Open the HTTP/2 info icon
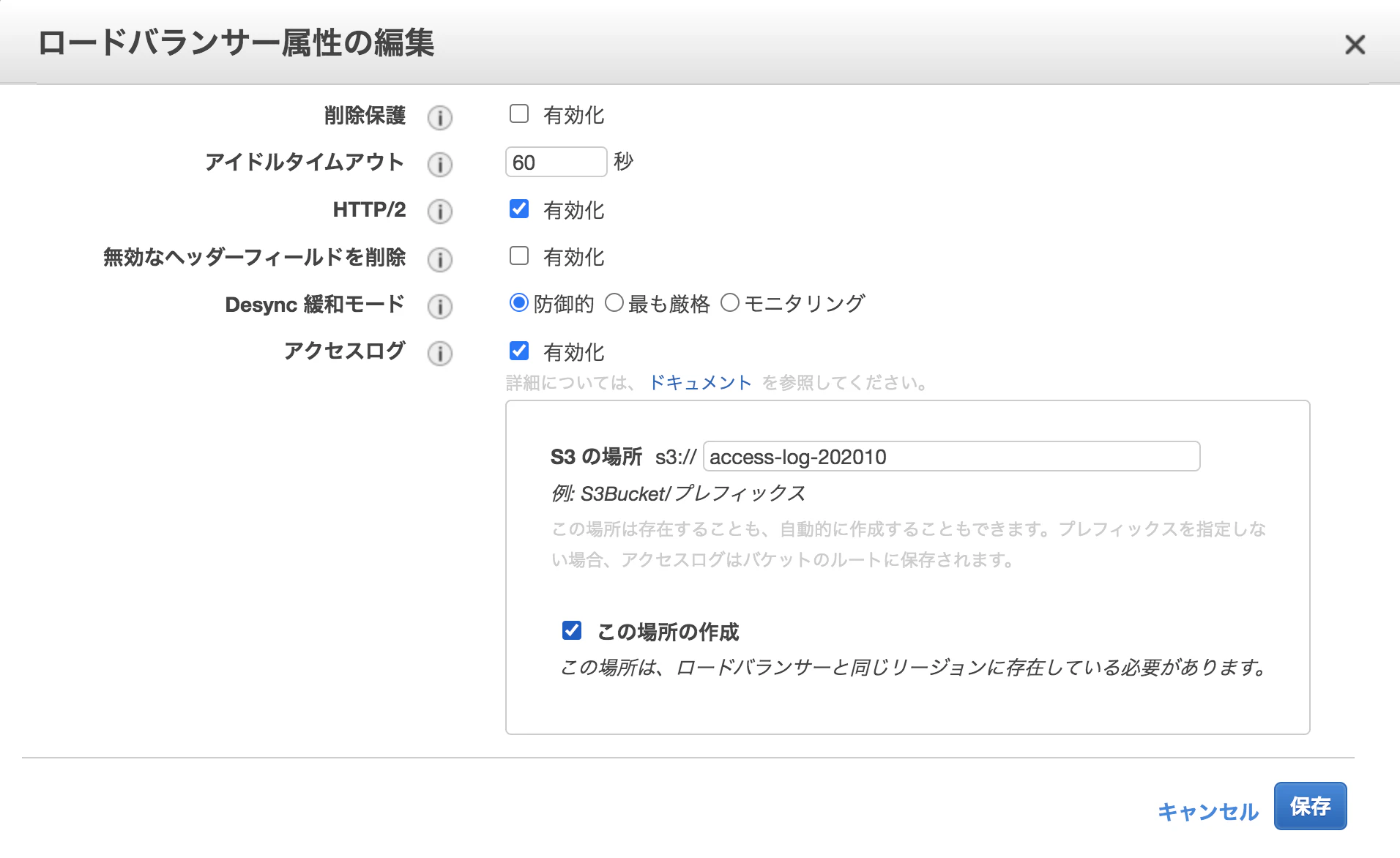The image size is (1400, 858). click(440, 212)
